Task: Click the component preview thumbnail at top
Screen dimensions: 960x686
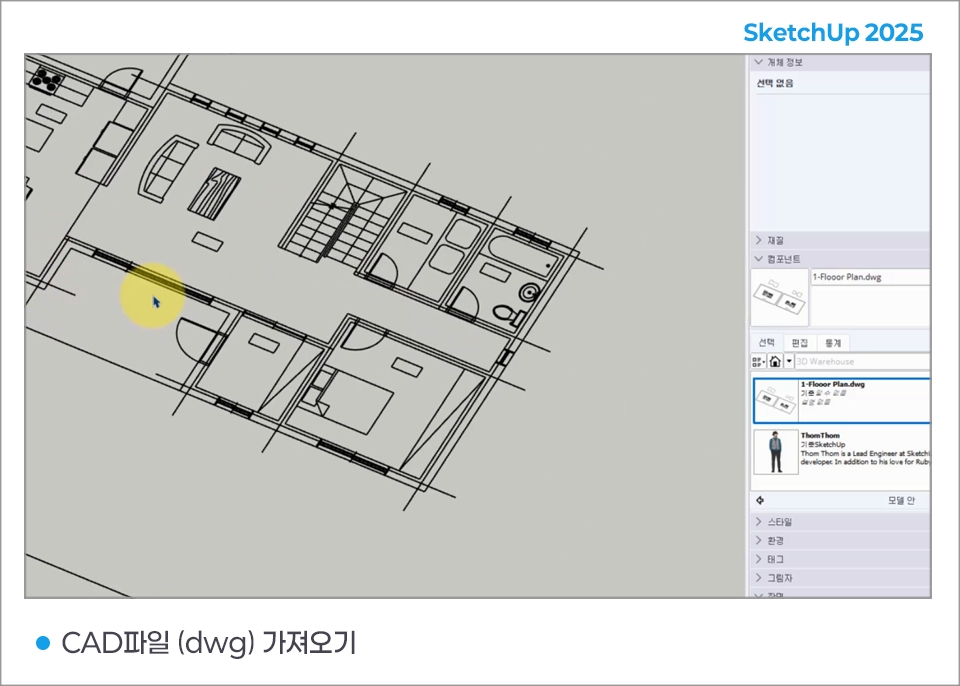Action: point(779,298)
